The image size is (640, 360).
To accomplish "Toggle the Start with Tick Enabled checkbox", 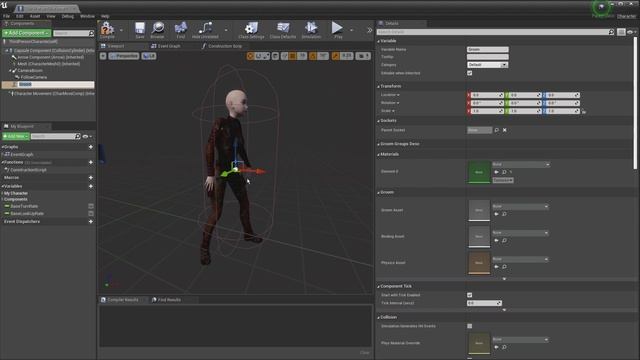I will 469,295.
